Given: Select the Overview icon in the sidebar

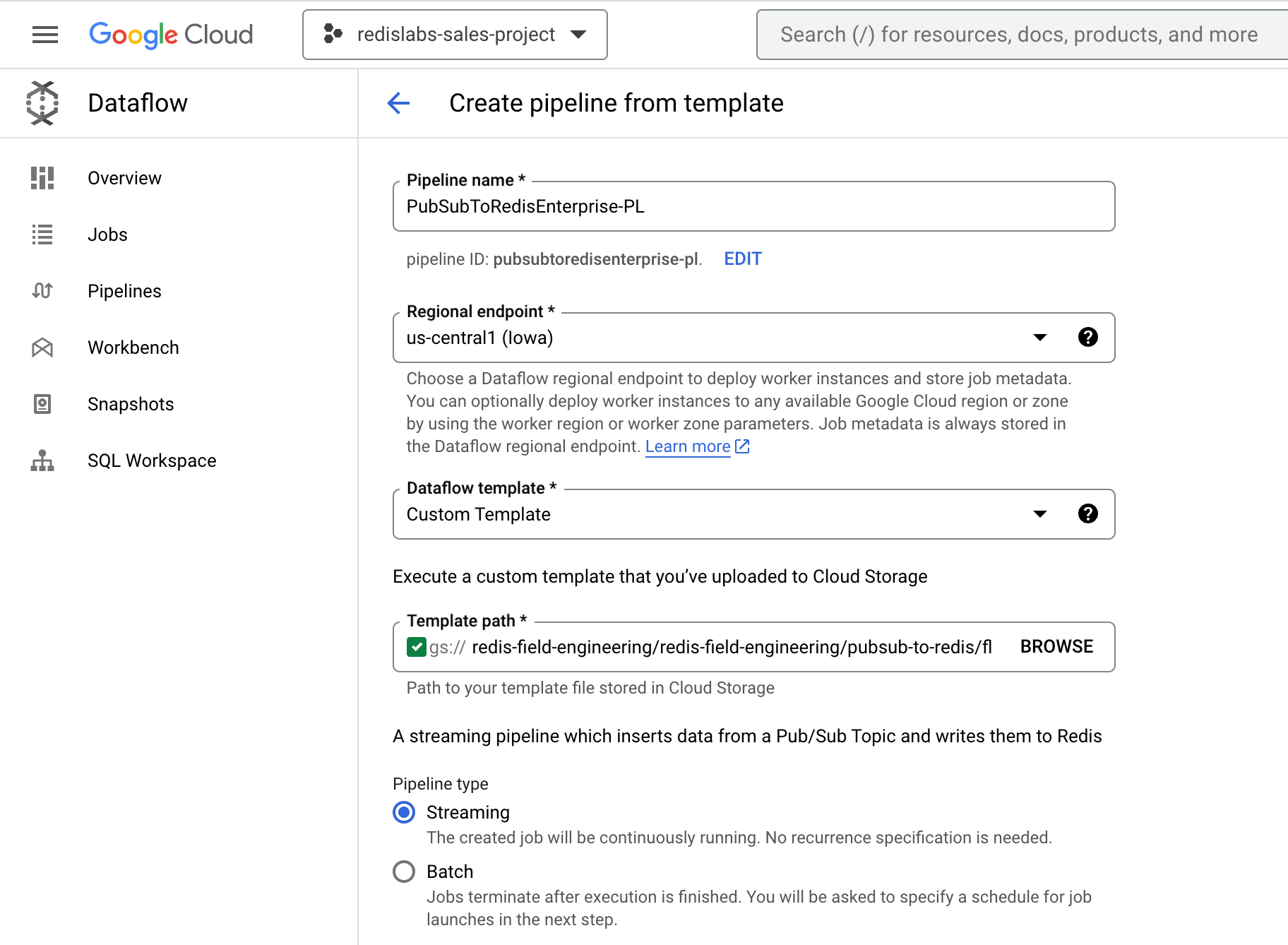Looking at the screenshot, I should pyautogui.click(x=42, y=178).
